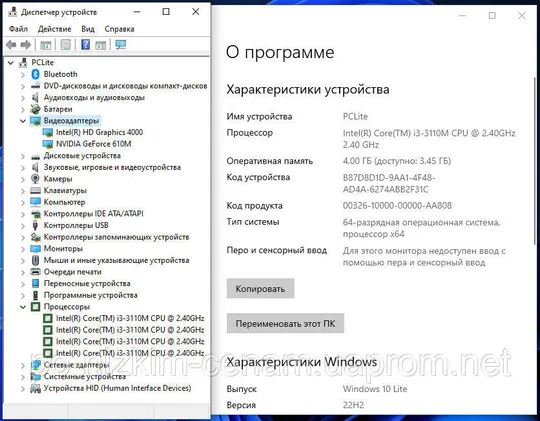Click the Back arrow in Device Manager toolbar
Image resolution: width=540 pixels, height=421 pixels.
coord(11,45)
